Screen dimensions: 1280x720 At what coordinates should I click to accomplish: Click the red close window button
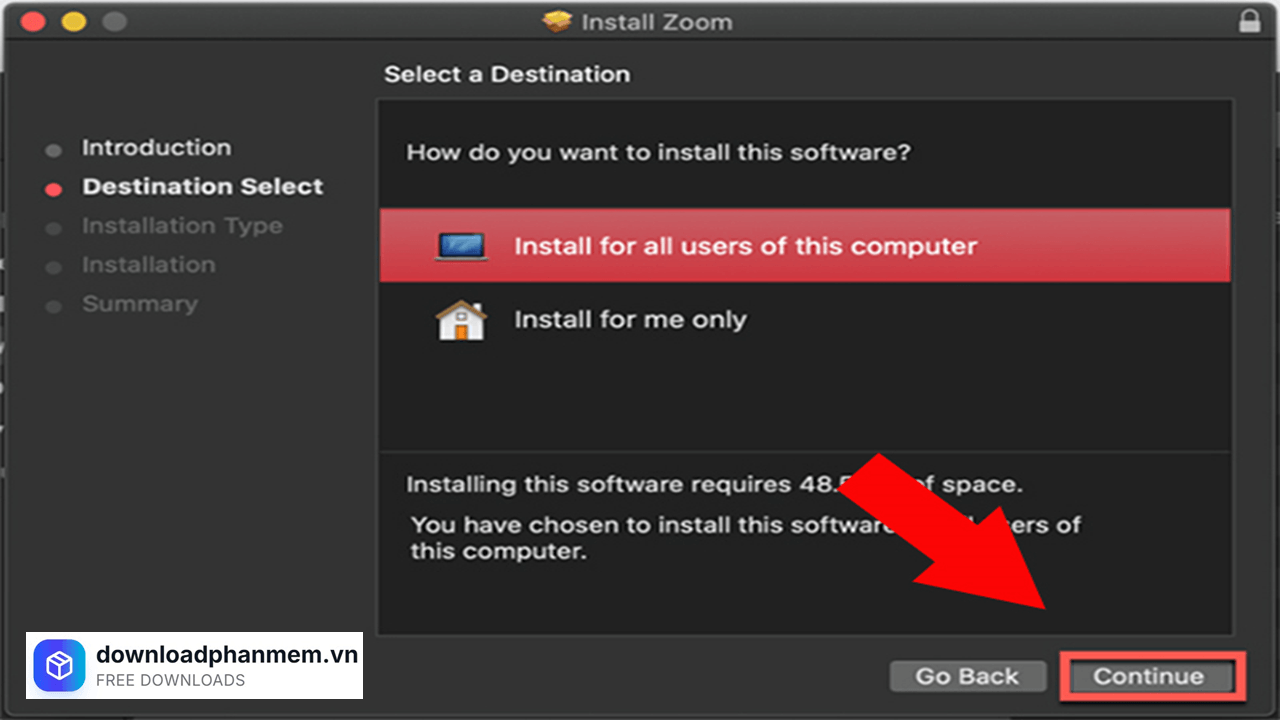[x=33, y=21]
